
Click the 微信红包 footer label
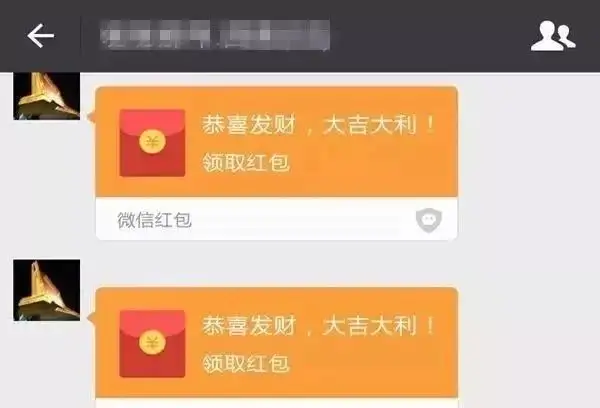point(154,220)
